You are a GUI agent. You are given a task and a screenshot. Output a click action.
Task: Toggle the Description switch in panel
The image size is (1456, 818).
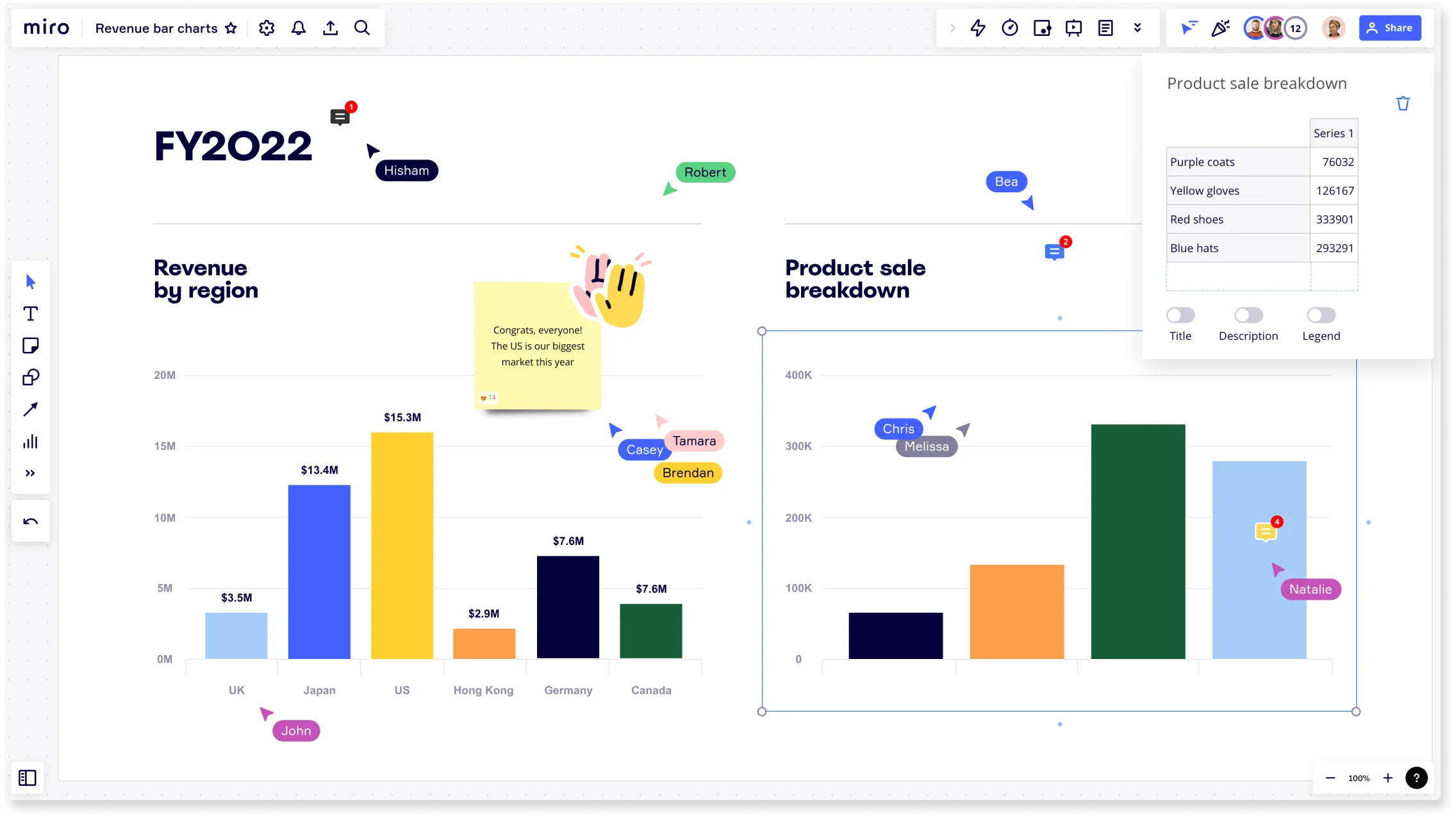(1249, 315)
